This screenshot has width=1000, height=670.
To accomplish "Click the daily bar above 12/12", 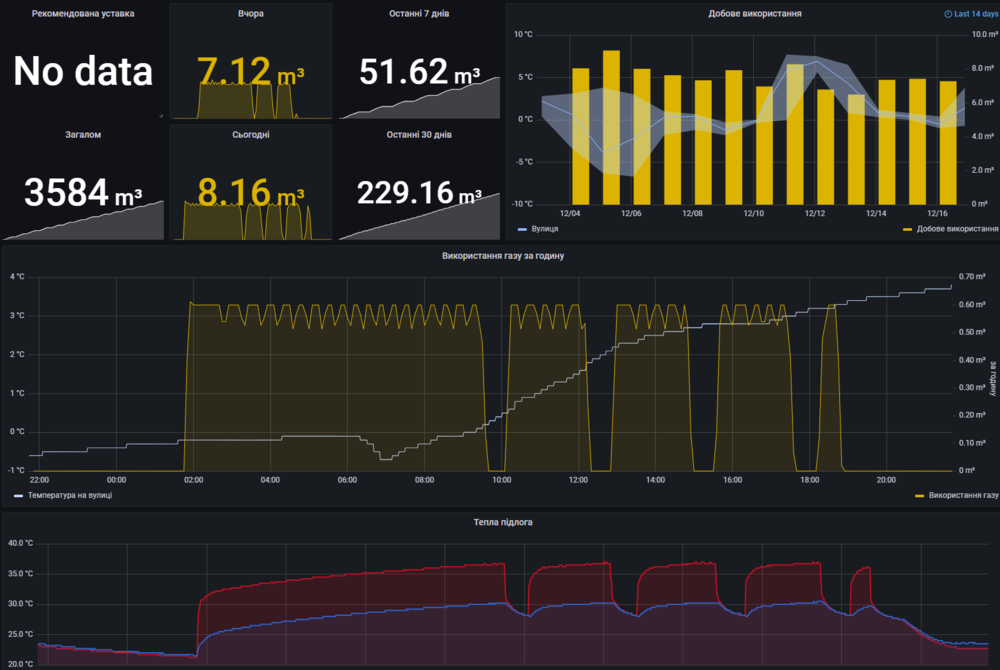I will 825,147.
